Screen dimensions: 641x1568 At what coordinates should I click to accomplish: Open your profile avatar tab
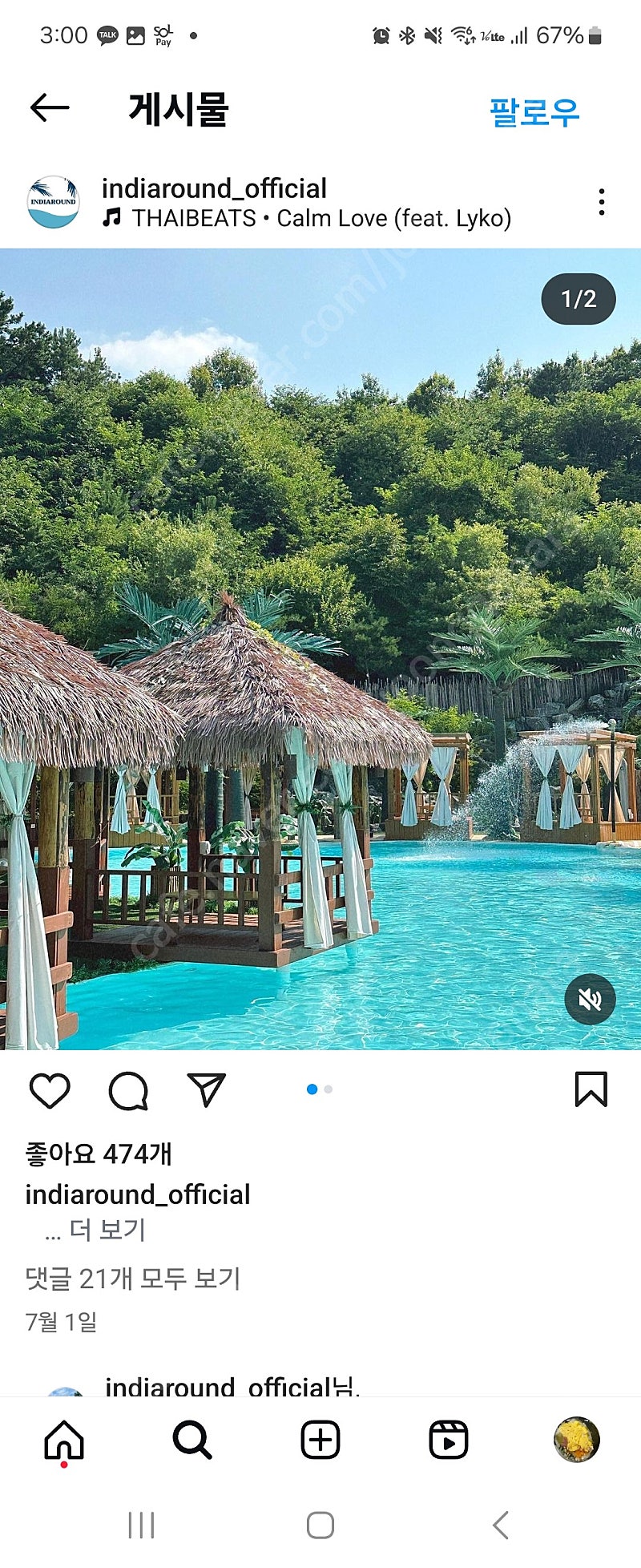click(x=577, y=1440)
